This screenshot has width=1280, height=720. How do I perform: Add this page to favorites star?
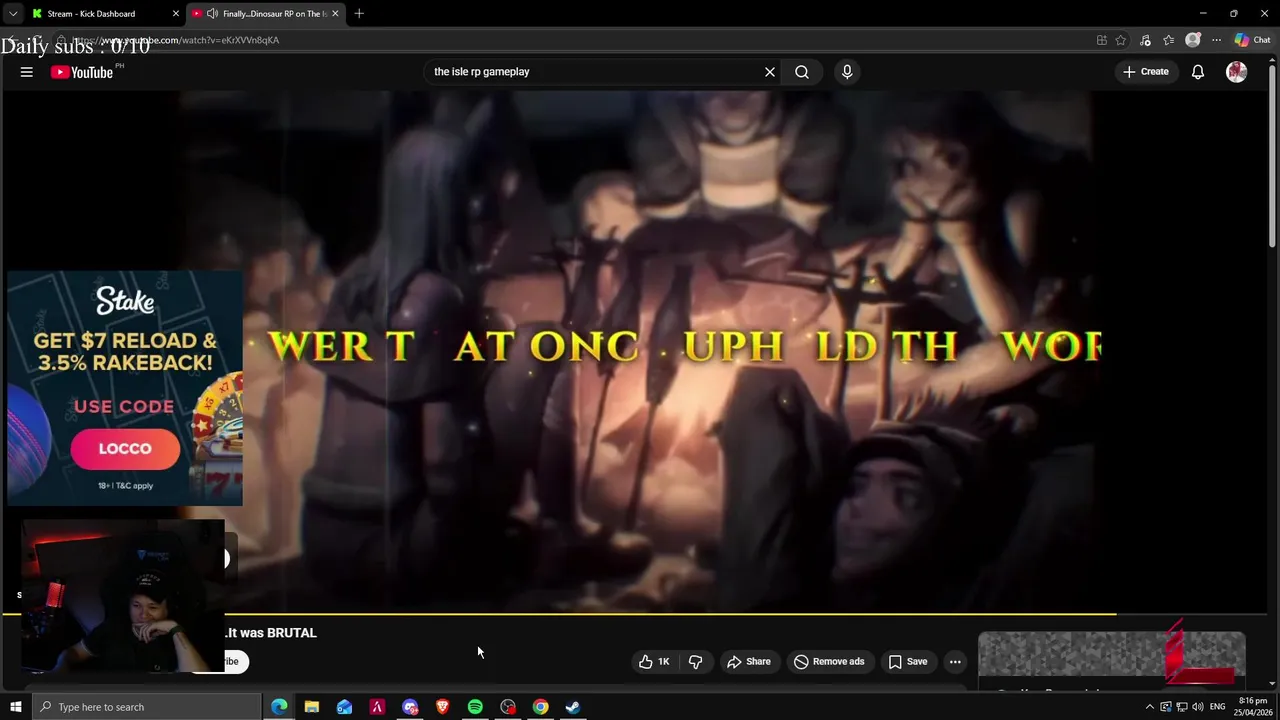click(x=1121, y=40)
